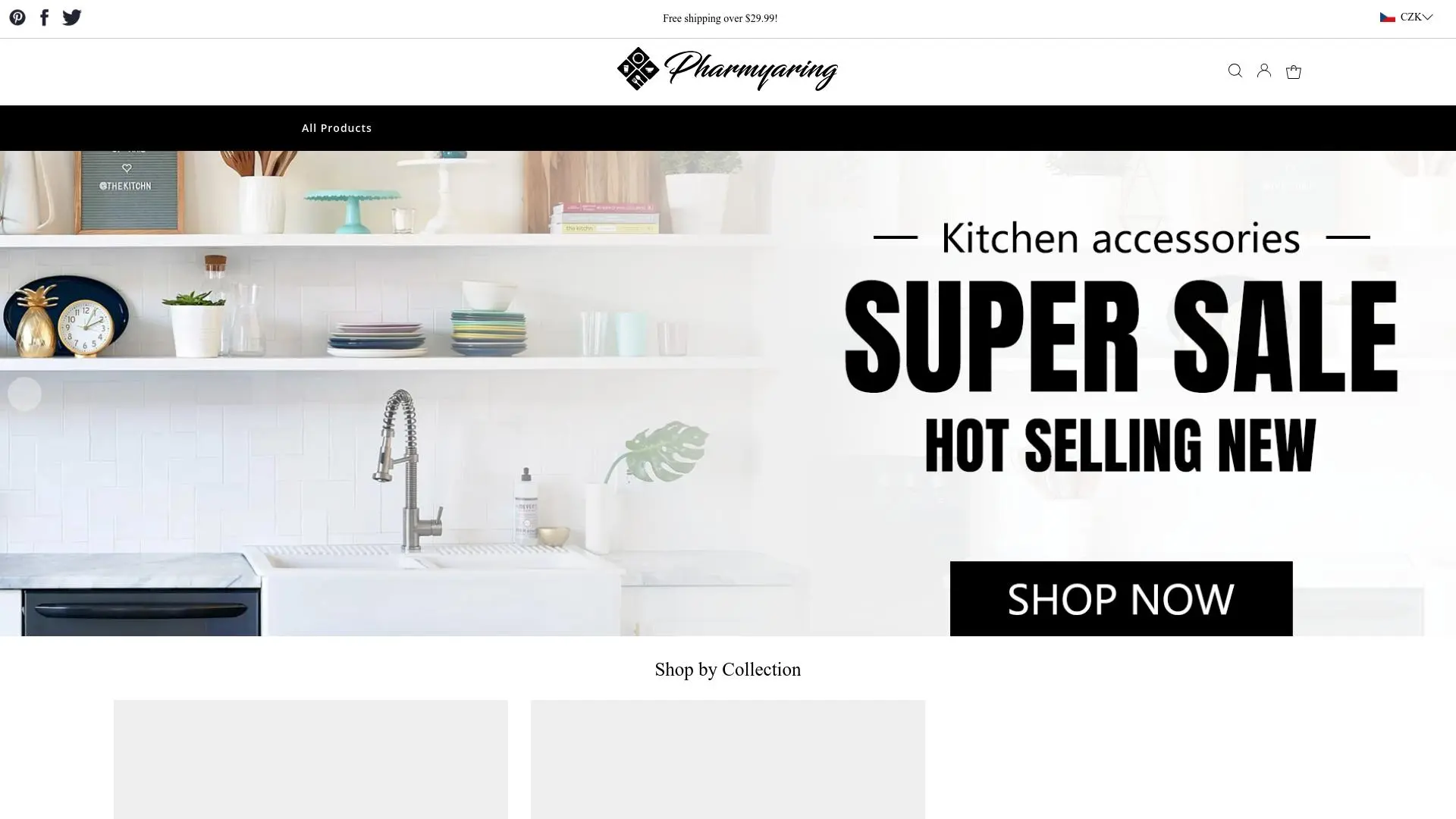This screenshot has width=1456, height=819.
Task: Open the first collection placeholder tile
Action: click(x=311, y=759)
